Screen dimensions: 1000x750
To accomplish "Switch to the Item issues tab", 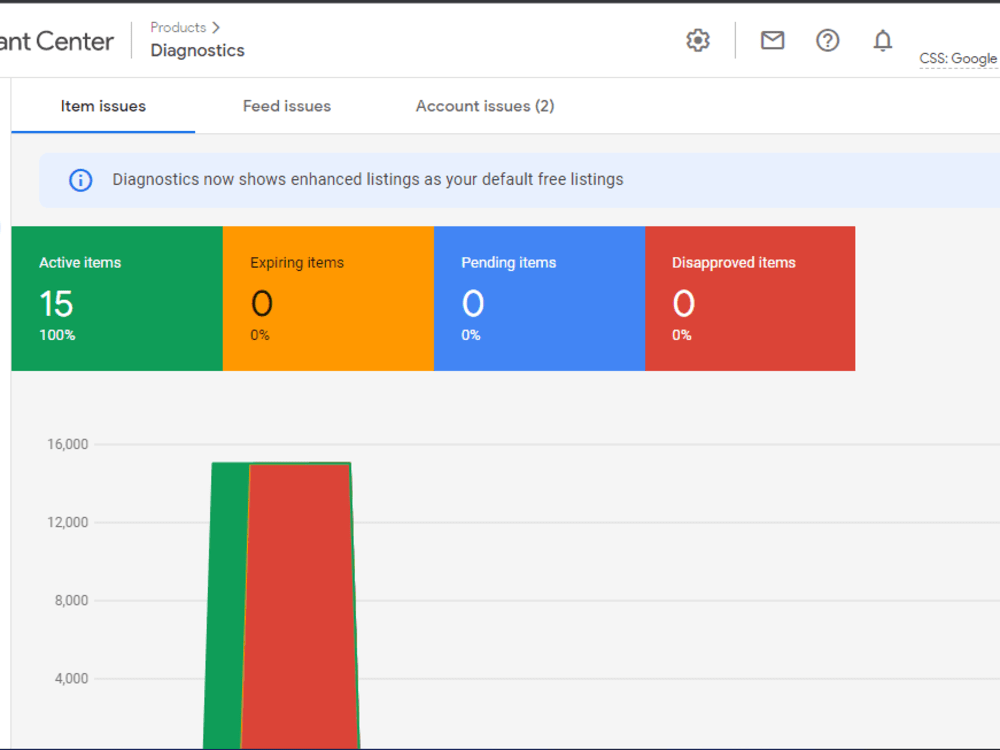I will (103, 106).
